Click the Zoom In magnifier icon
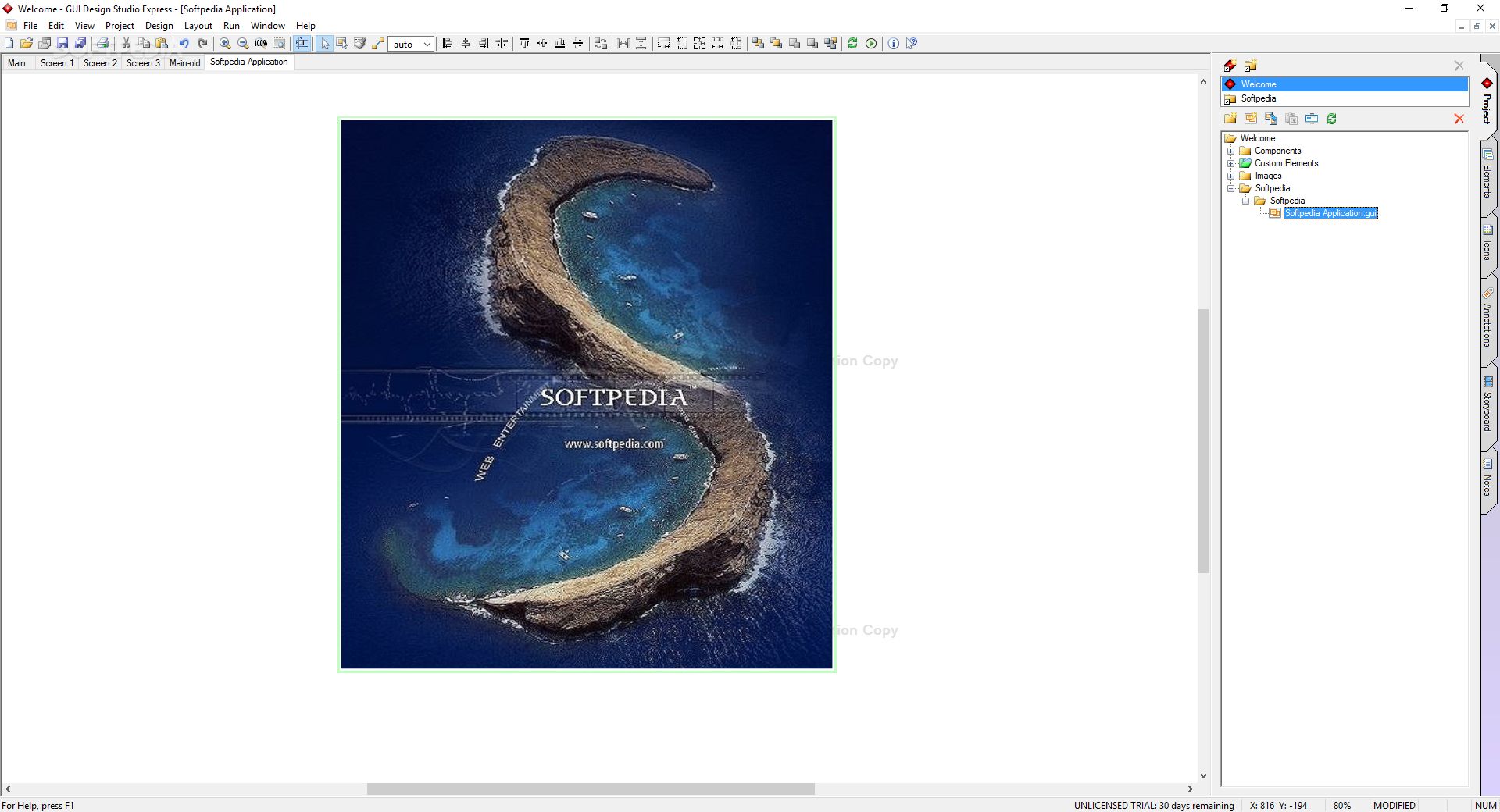Viewport: 1500px width, 812px height. pos(225,44)
